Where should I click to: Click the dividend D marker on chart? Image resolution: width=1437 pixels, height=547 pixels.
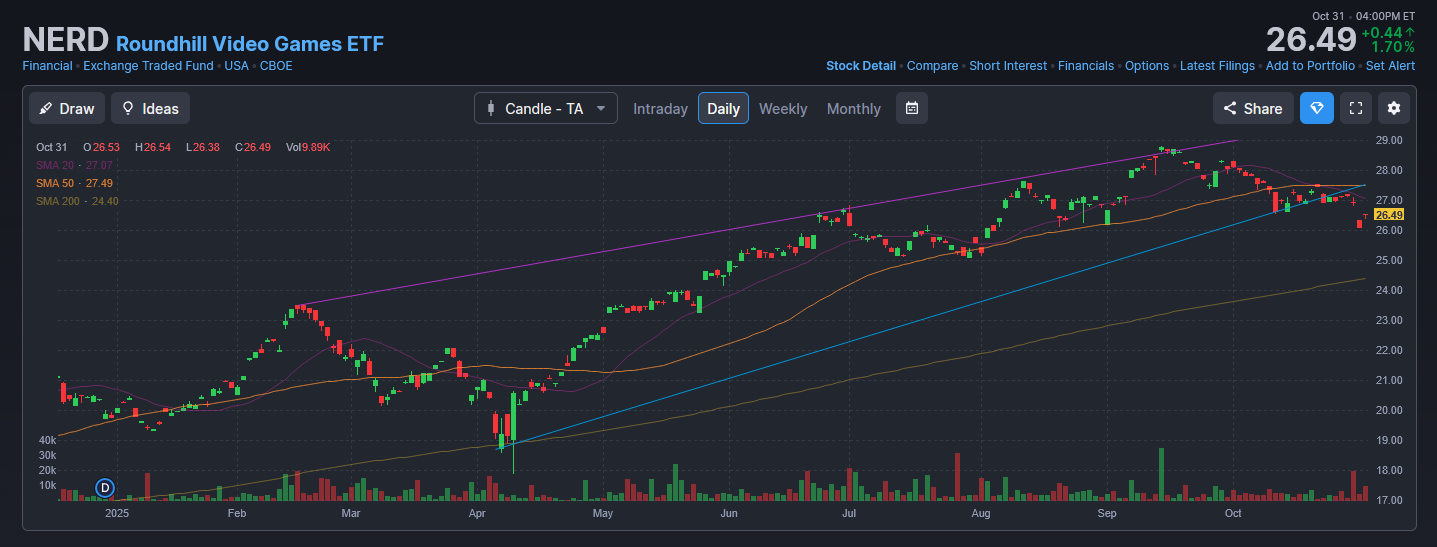[x=105, y=488]
